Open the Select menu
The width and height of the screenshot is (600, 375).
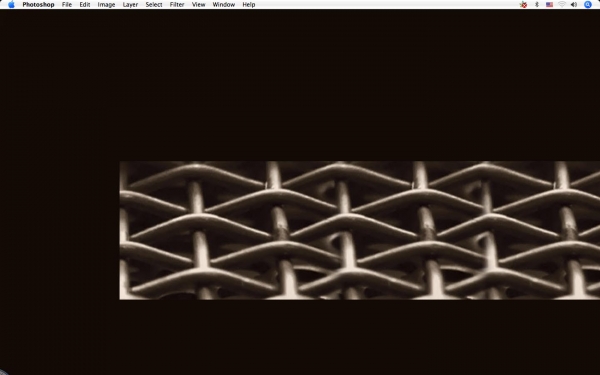click(154, 5)
